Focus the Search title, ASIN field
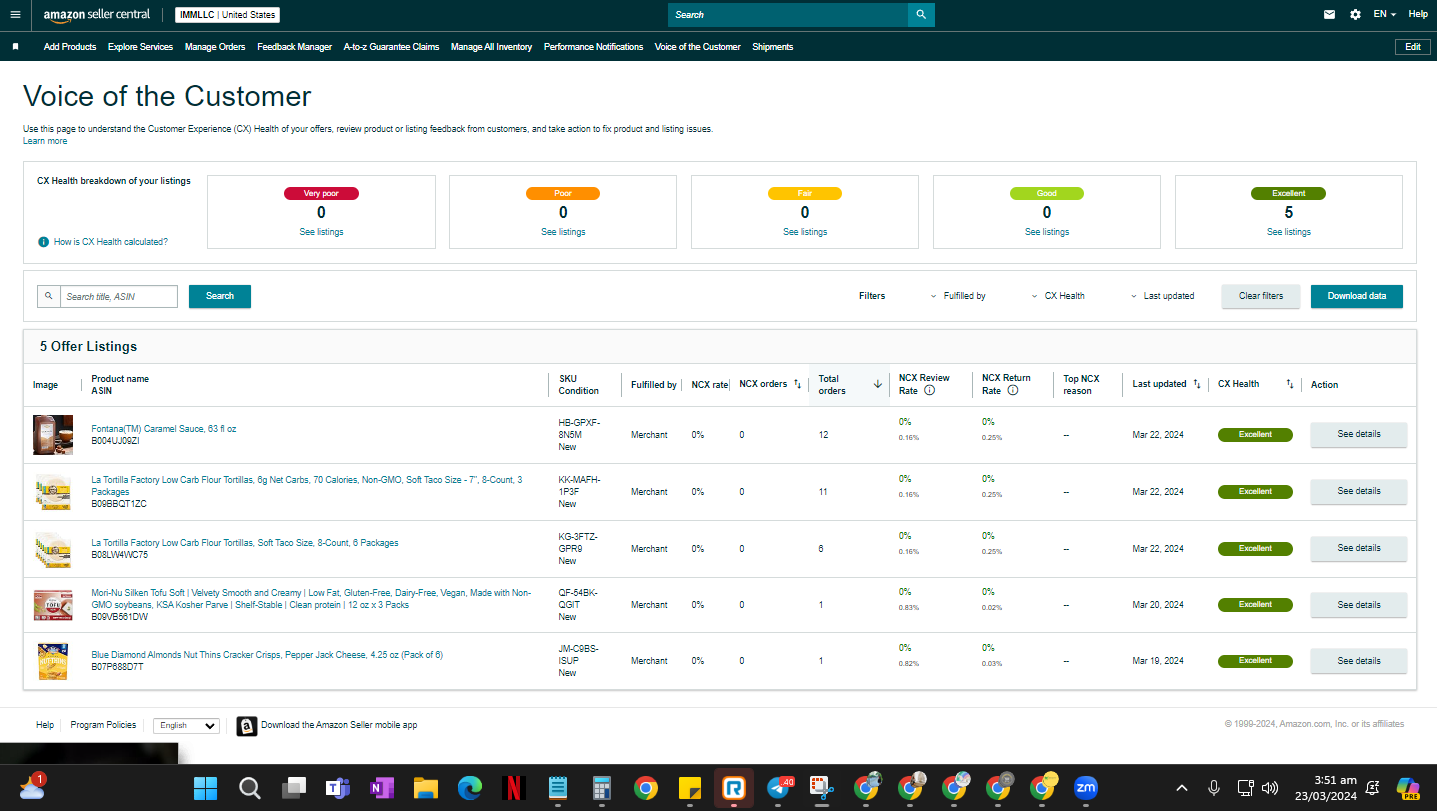 click(x=118, y=296)
